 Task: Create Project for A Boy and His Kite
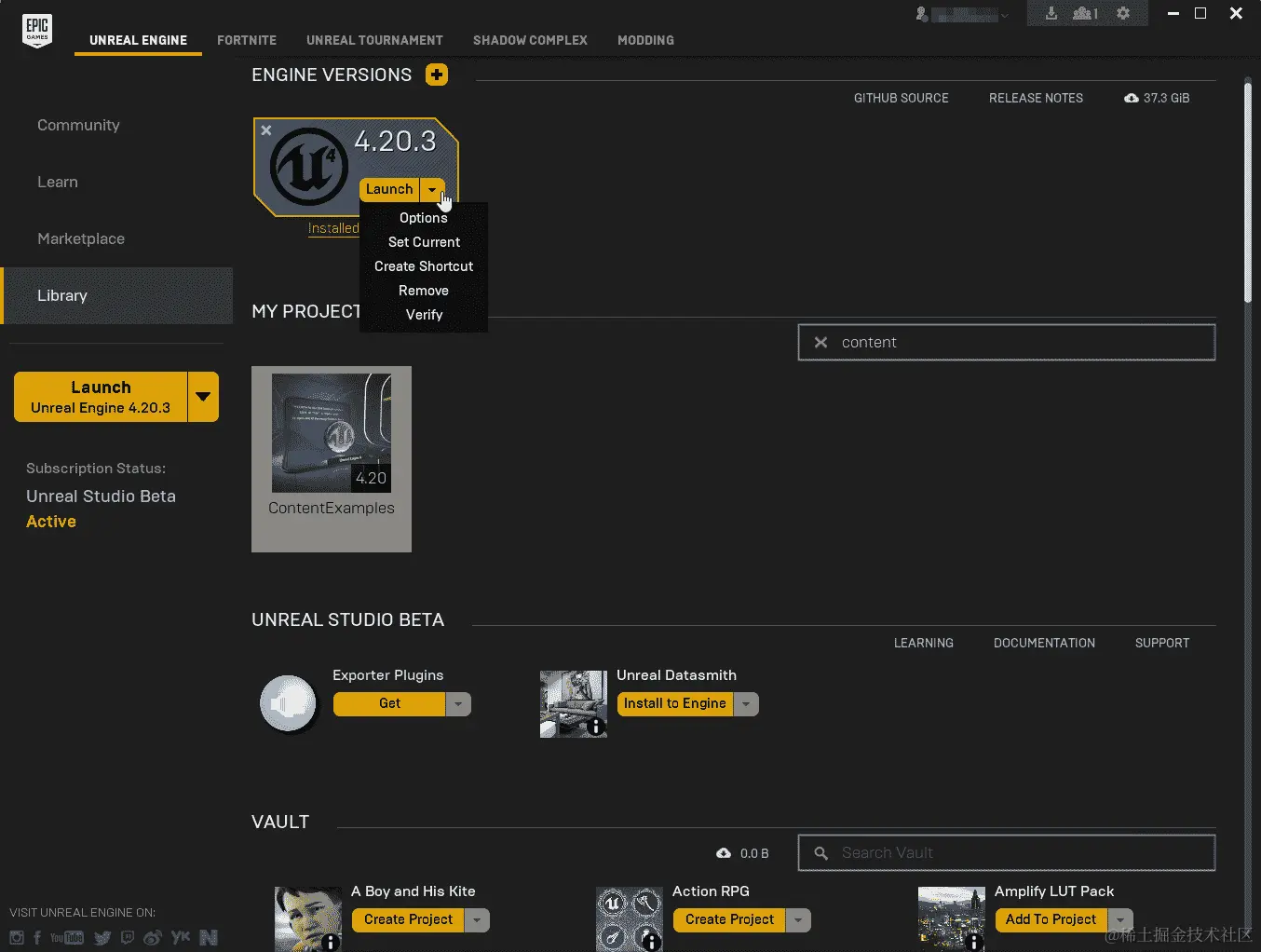[x=408, y=920]
